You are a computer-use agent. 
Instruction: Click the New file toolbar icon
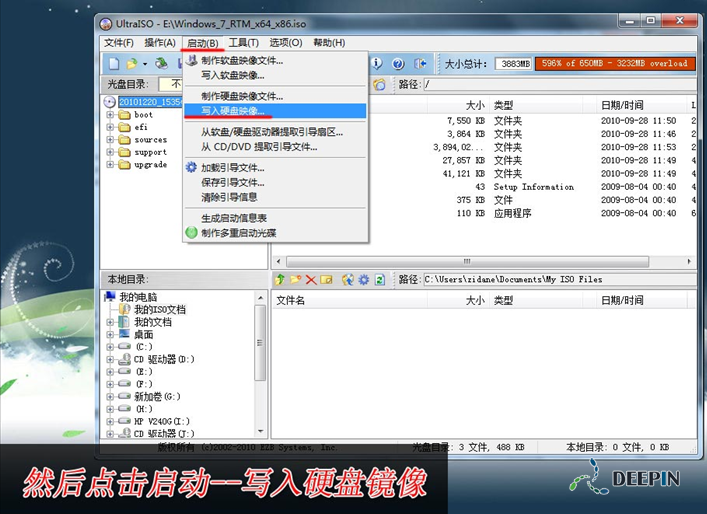(x=114, y=64)
